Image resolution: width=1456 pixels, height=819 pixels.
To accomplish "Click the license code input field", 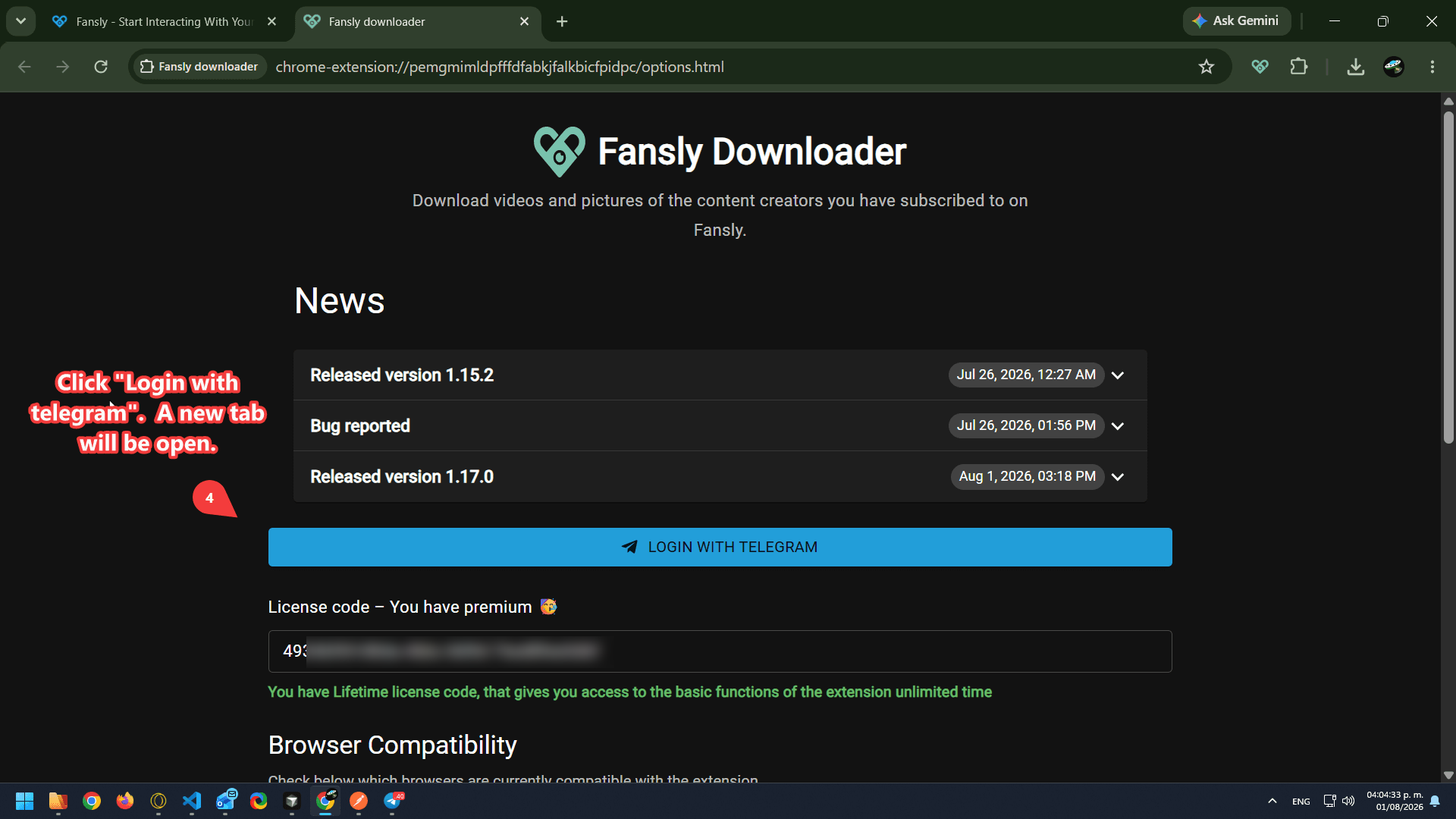I will 720,651.
